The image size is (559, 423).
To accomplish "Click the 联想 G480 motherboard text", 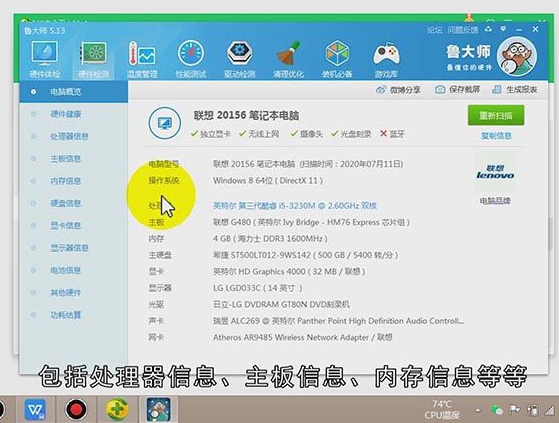I will [x=311, y=222].
